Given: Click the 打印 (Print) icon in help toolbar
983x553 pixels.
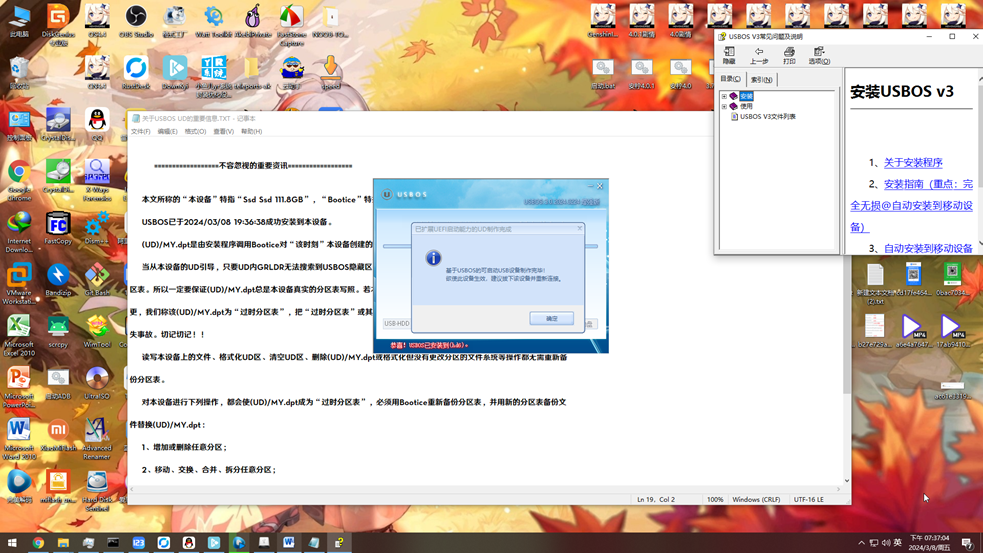Looking at the screenshot, I should (789, 55).
